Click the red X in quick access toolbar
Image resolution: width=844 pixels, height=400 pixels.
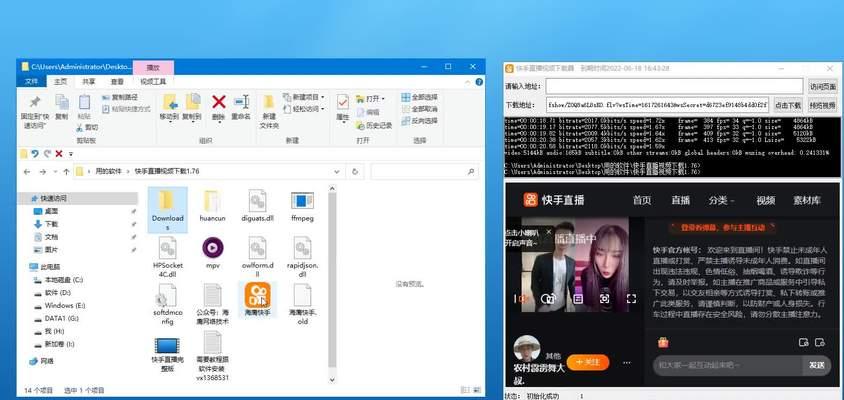[59, 154]
